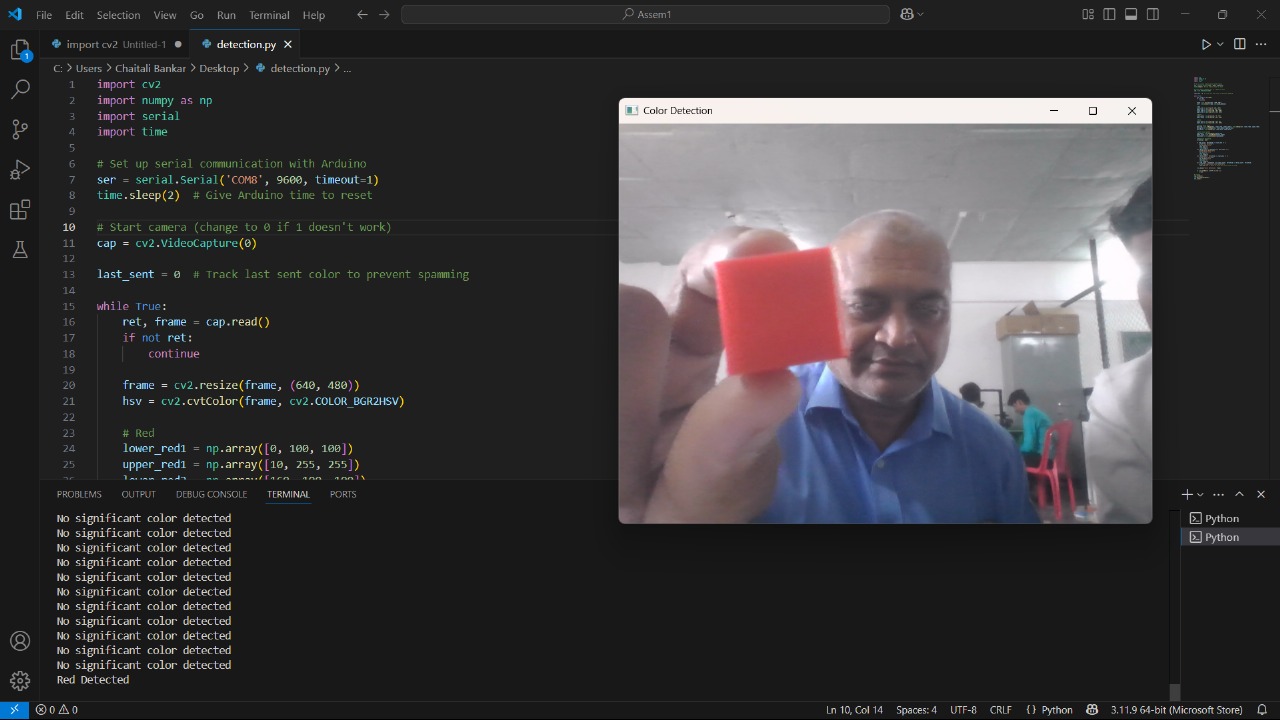This screenshot has width=1280, height=720.
Task: Click the Assem1 command center search box
Action: [x=646, y=14]
